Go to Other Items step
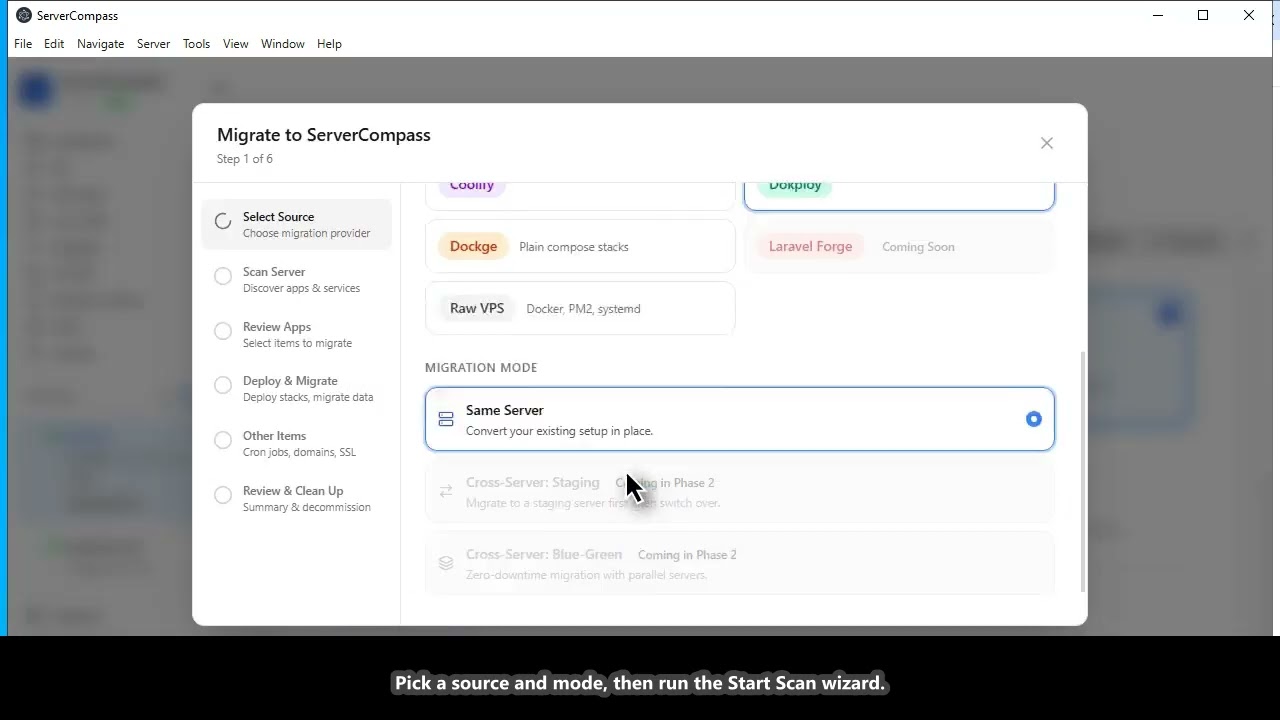Image resolution: width=1280 pixels, height=720 pixels. point(296,443)
